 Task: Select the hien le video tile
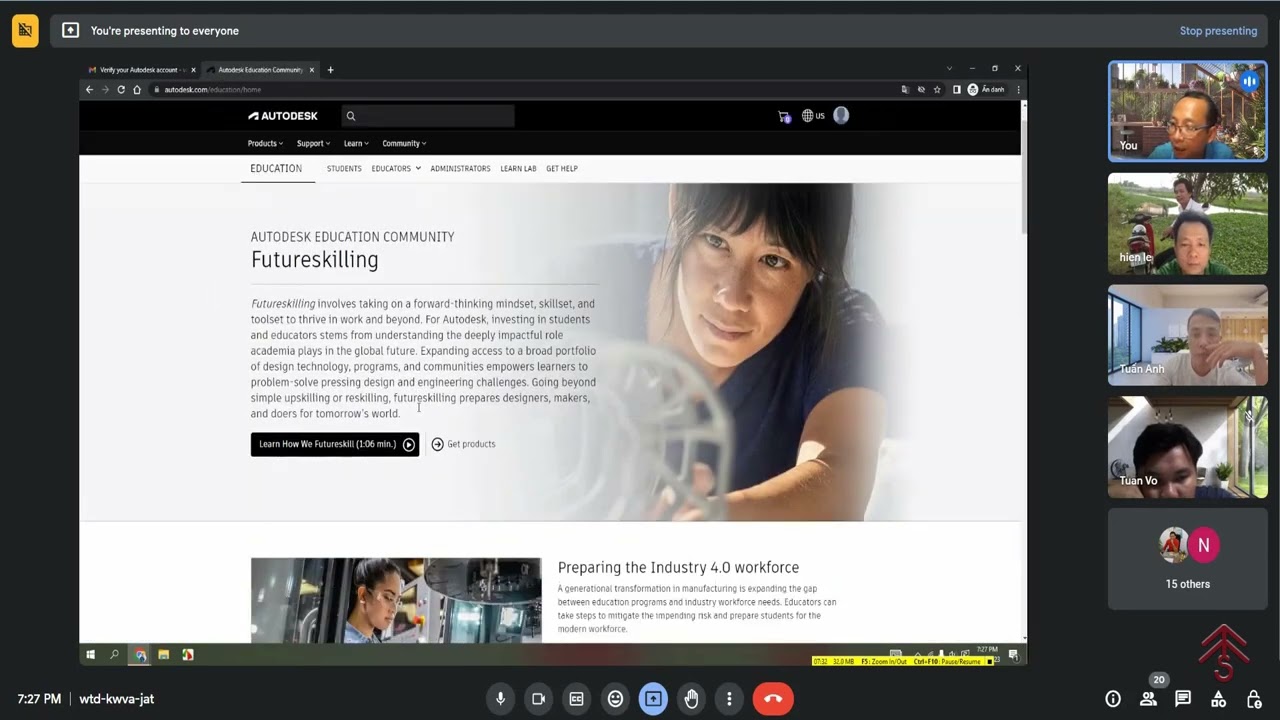(1187, 224)
